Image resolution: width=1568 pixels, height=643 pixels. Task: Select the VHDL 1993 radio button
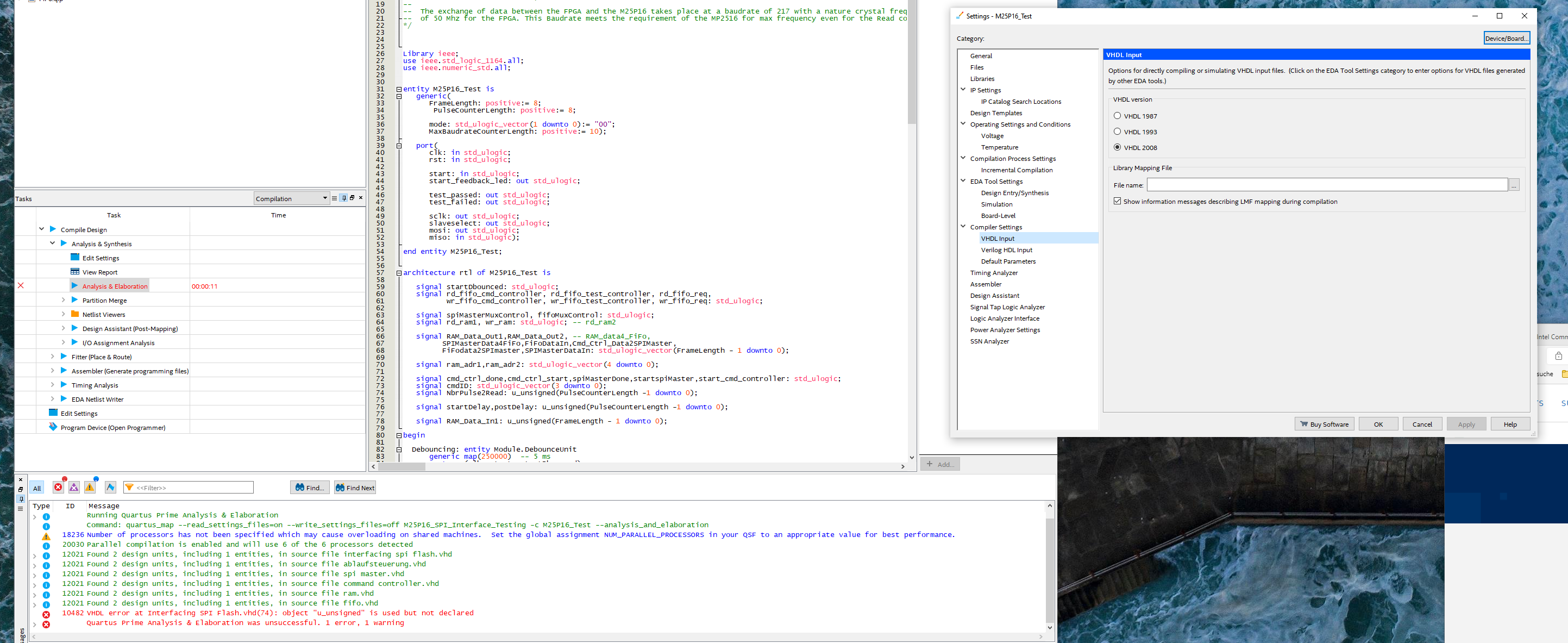[1118, 132]
